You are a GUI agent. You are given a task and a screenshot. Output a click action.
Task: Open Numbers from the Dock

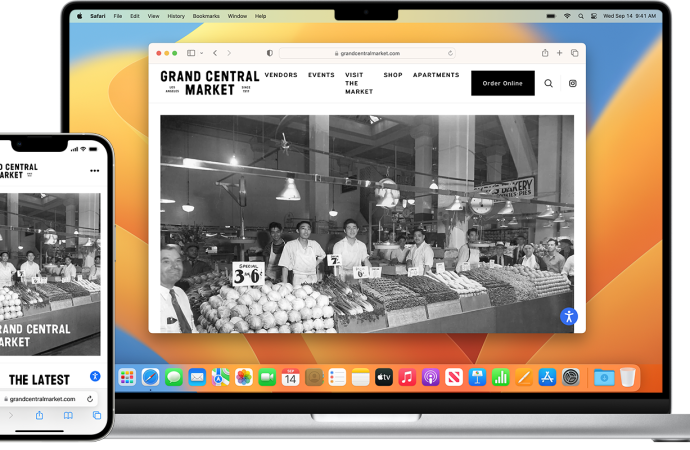pyautogui.click(x=500, y=377)
